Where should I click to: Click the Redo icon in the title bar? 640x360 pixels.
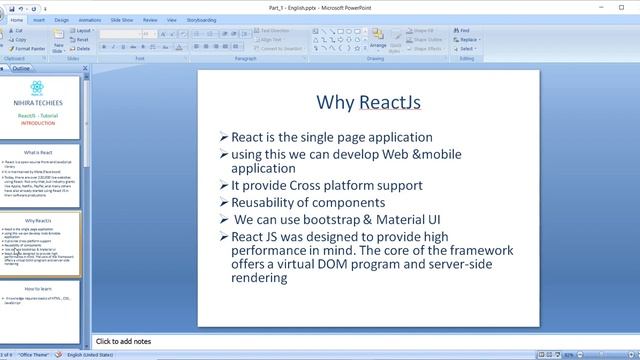point(33,9)
